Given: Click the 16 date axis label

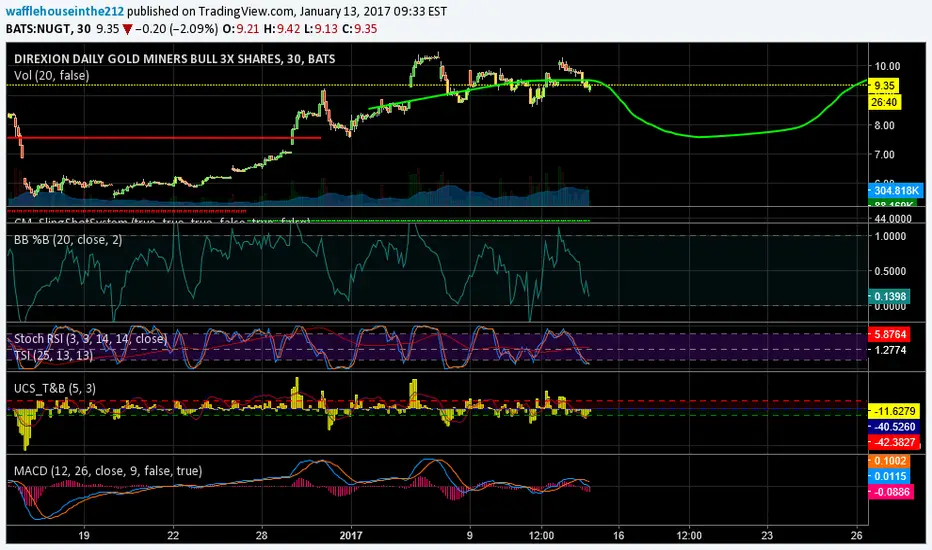Looking at the screenshot, I should (x=619, y=535).
